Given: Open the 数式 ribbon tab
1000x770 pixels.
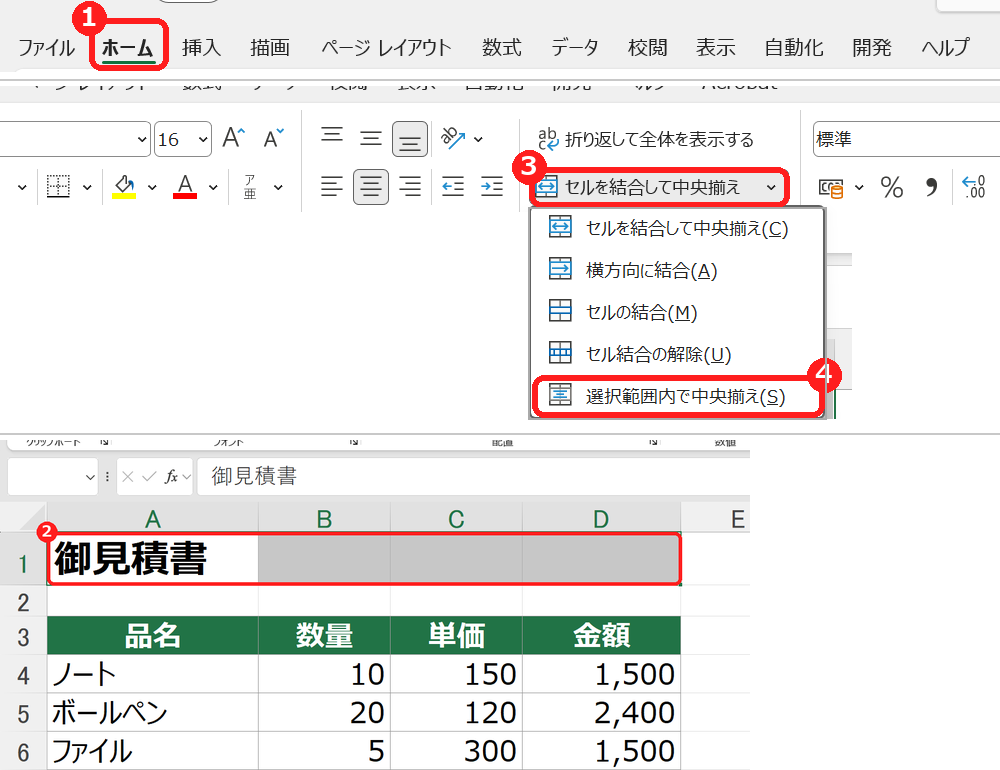Looking at the screenshot, I should pos(502,48).
